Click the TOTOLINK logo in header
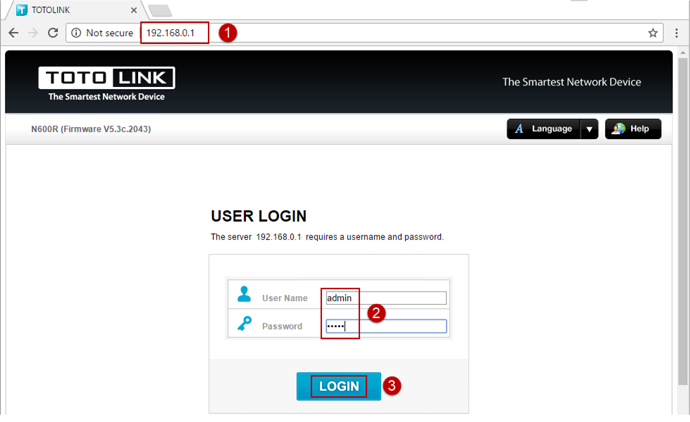 coord(106,84)
